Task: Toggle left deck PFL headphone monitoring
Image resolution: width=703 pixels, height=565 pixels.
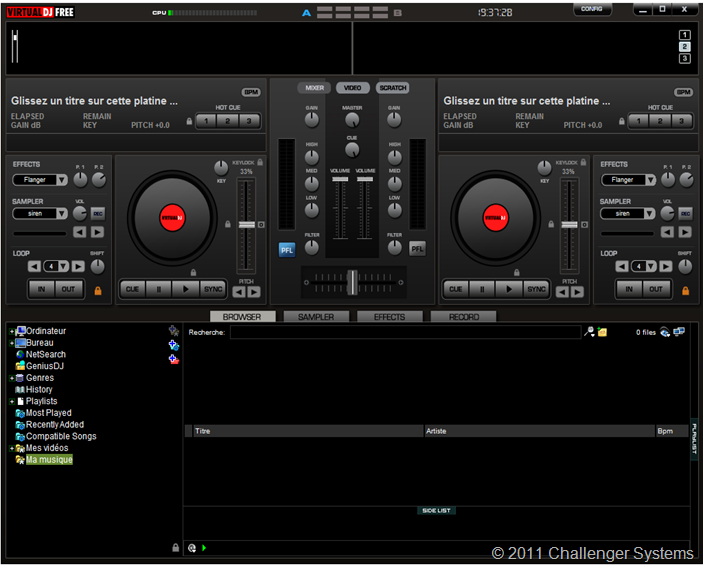Action: (287, 250)
